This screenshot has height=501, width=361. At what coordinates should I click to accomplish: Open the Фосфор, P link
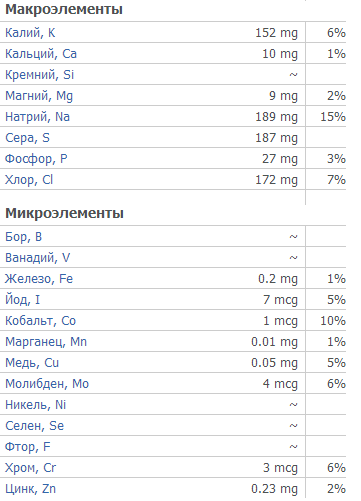36,159
